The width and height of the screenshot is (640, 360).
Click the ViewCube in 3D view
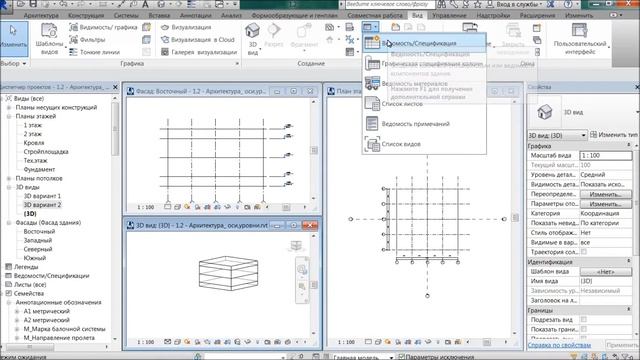click(x=296, y=246)
